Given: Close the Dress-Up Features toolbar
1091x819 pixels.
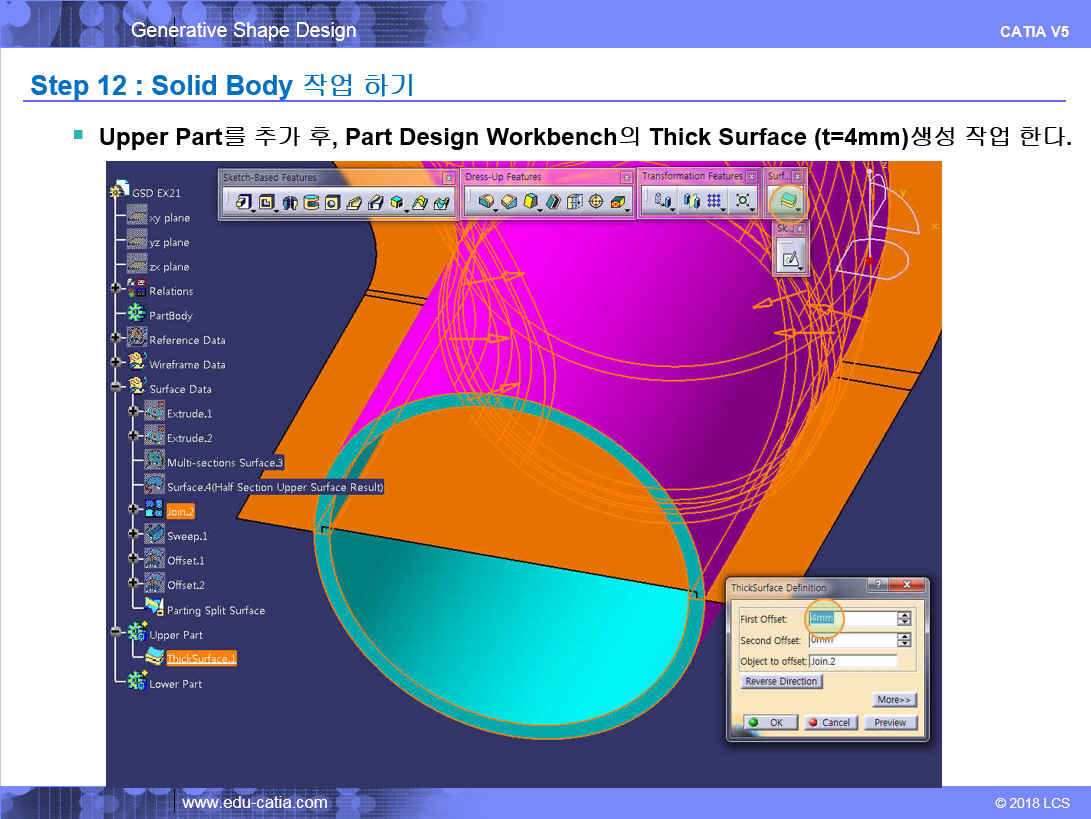Looking at the screenshot, I should click(x=626, y=177).
